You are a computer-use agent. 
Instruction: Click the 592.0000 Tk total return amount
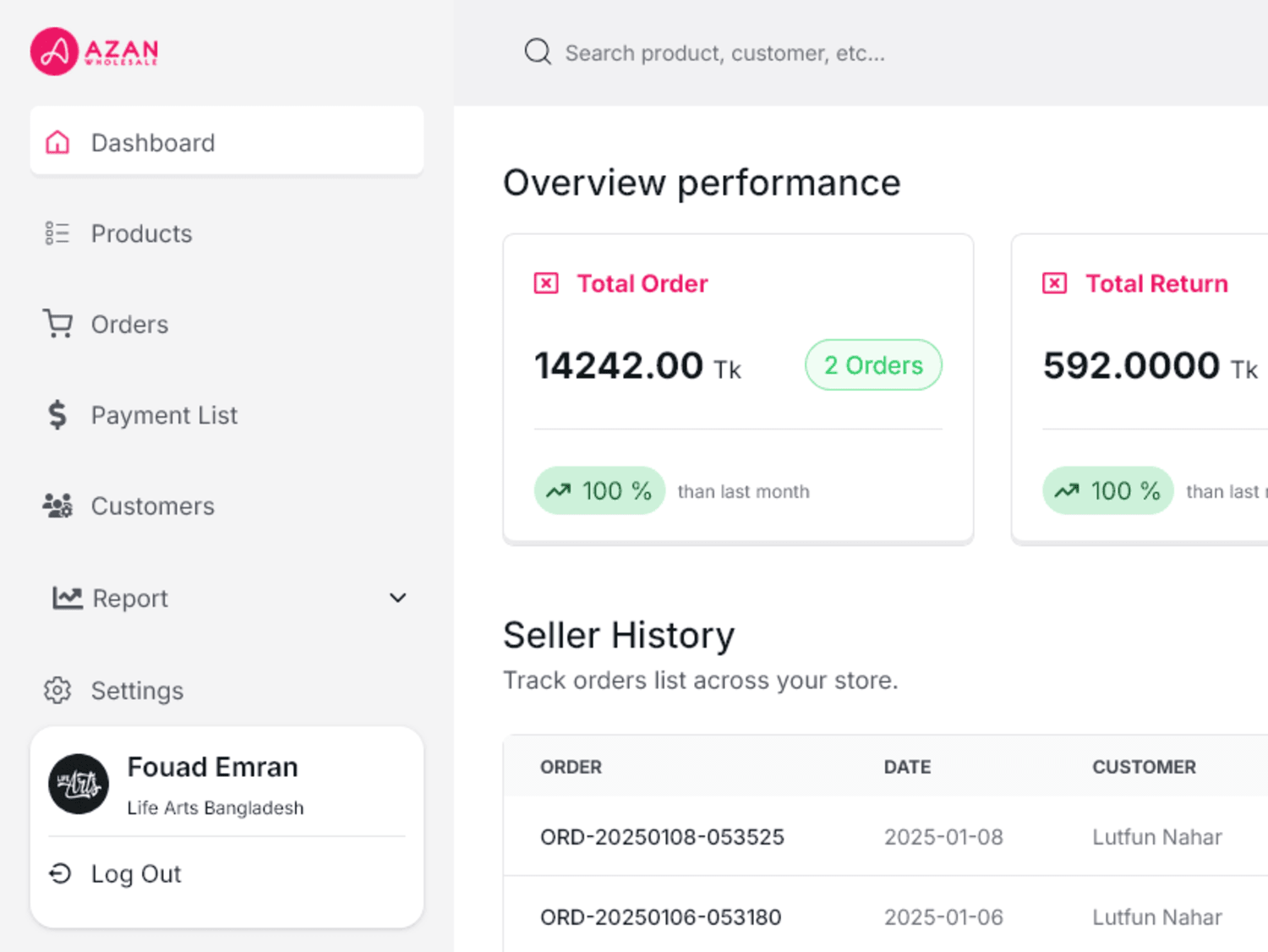(1150, 366)
